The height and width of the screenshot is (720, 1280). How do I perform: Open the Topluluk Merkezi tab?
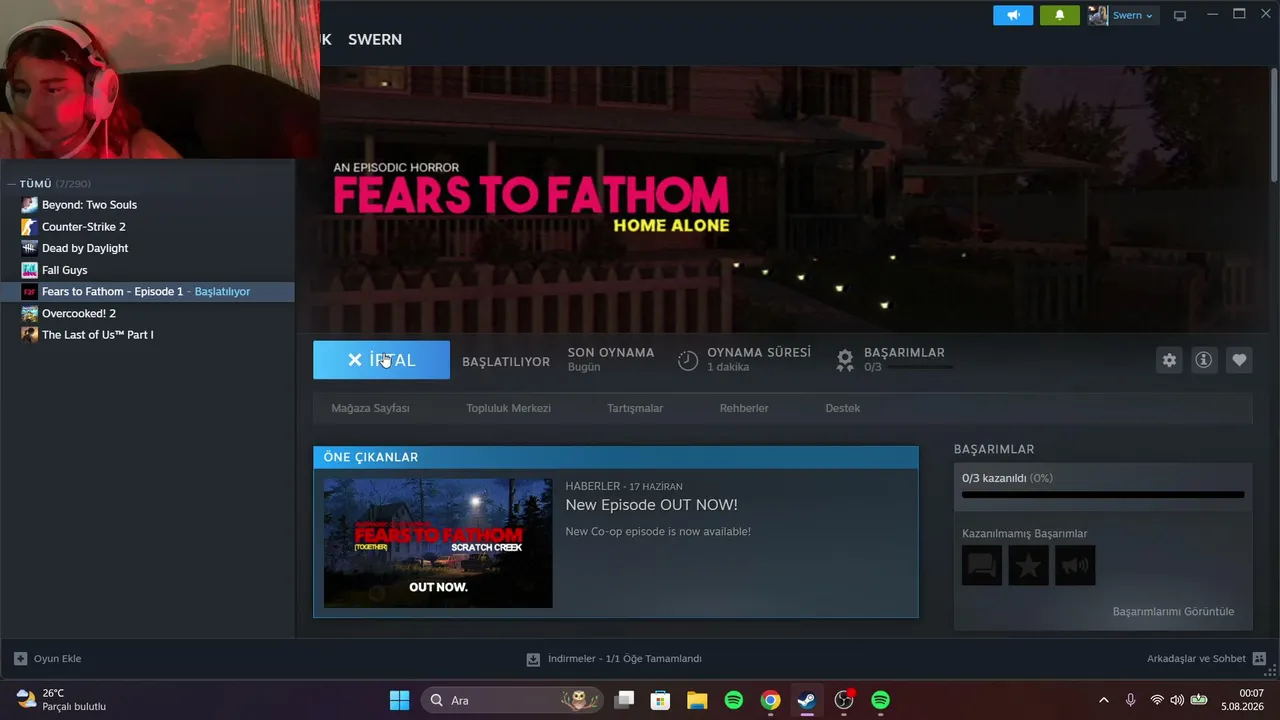pyautogui.click(x=508, y=408)
